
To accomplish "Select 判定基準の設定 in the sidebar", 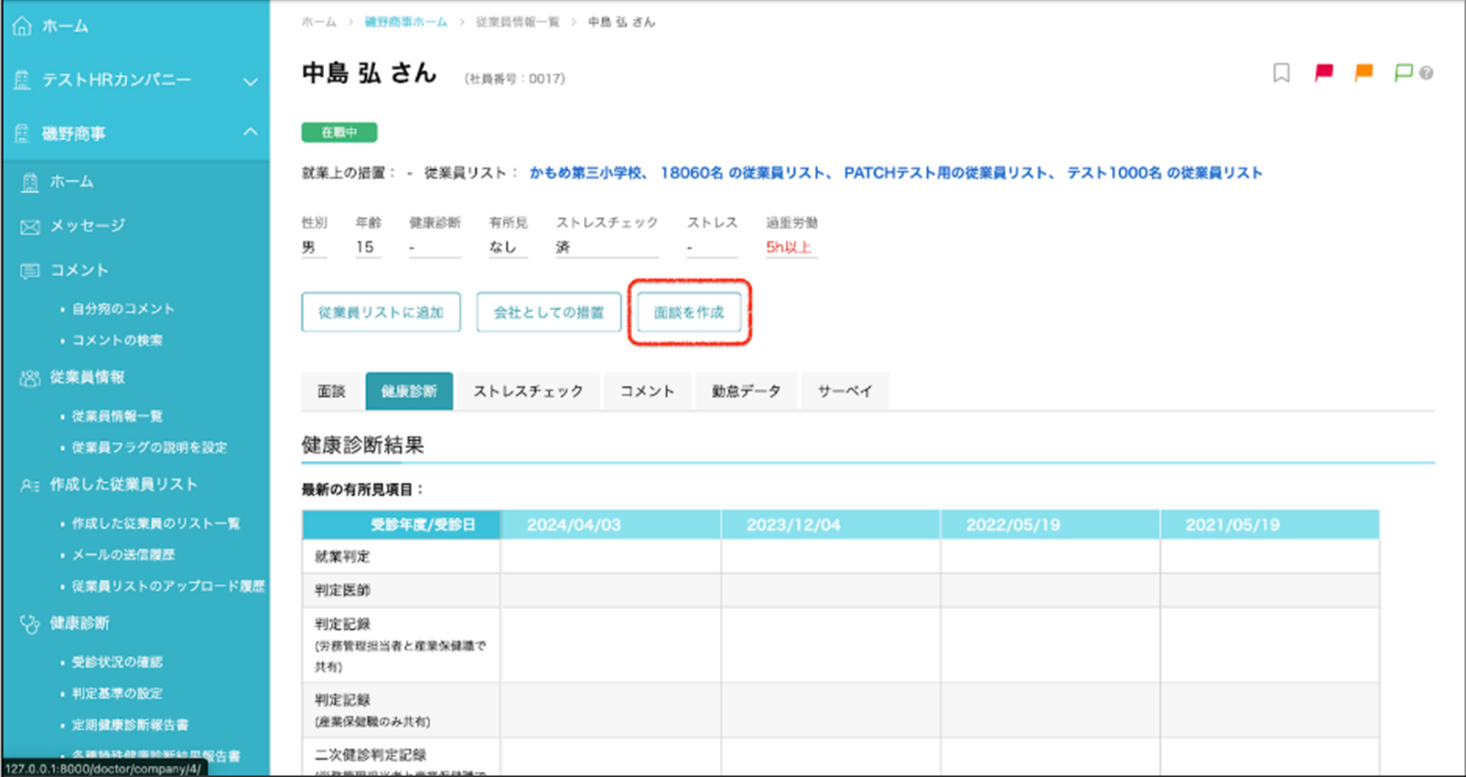I will (117, 693).
